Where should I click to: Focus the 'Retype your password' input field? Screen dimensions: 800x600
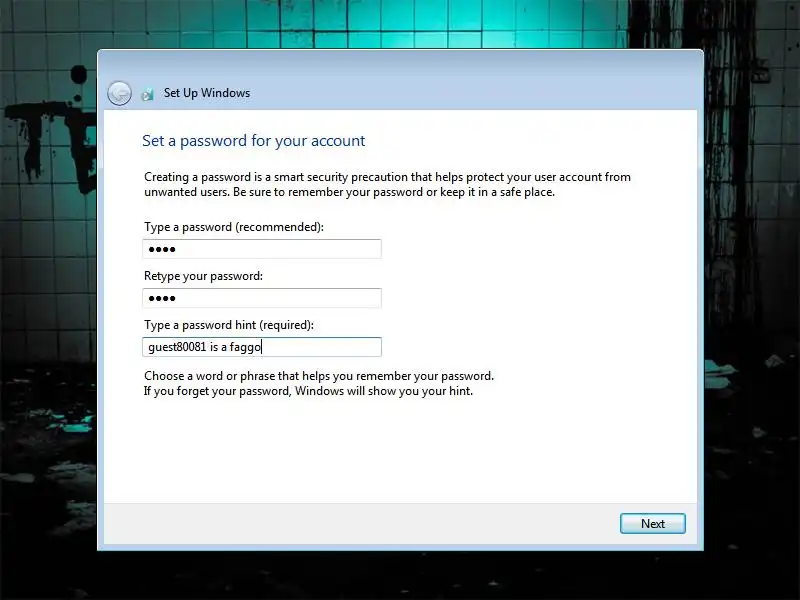coord(262,298)
